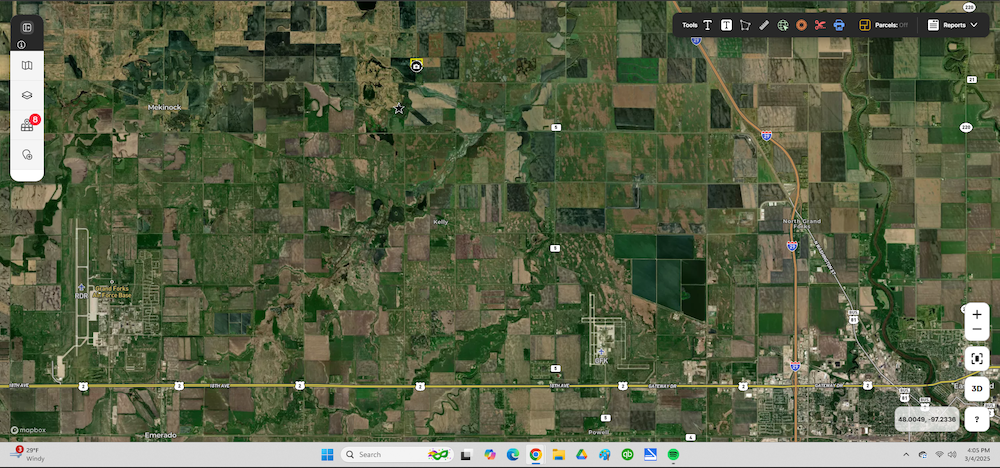Expand the Reports dropdown
Screen dimensions: 1000x468
pos(953,25)
